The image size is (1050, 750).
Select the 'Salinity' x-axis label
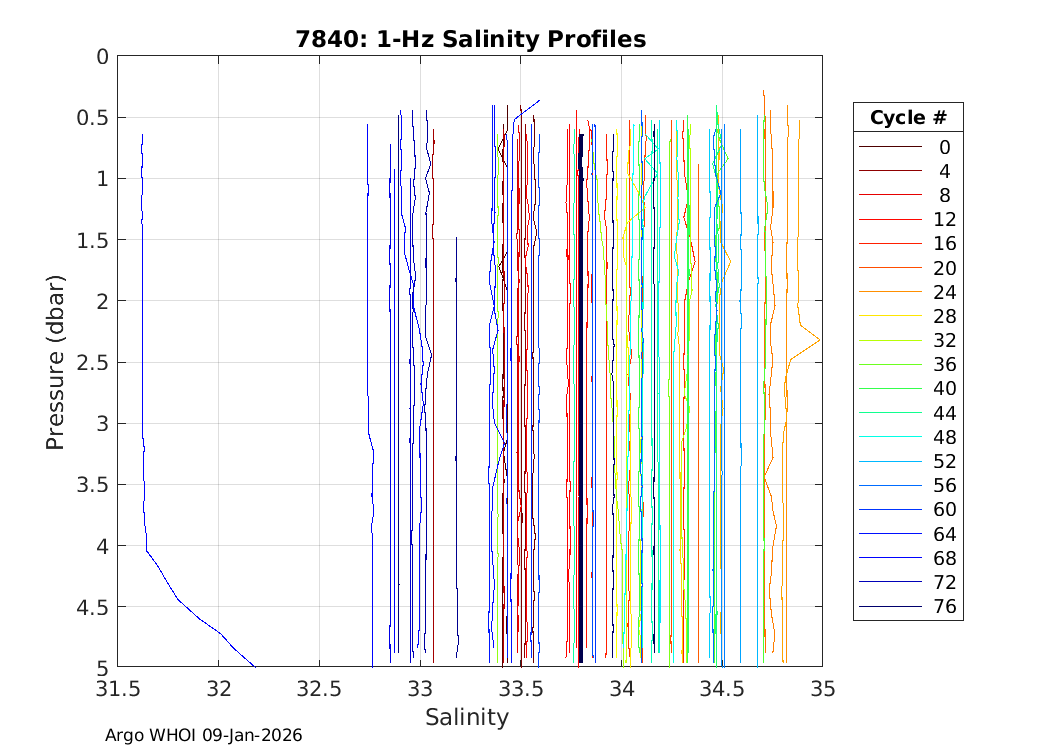(467, 717)
